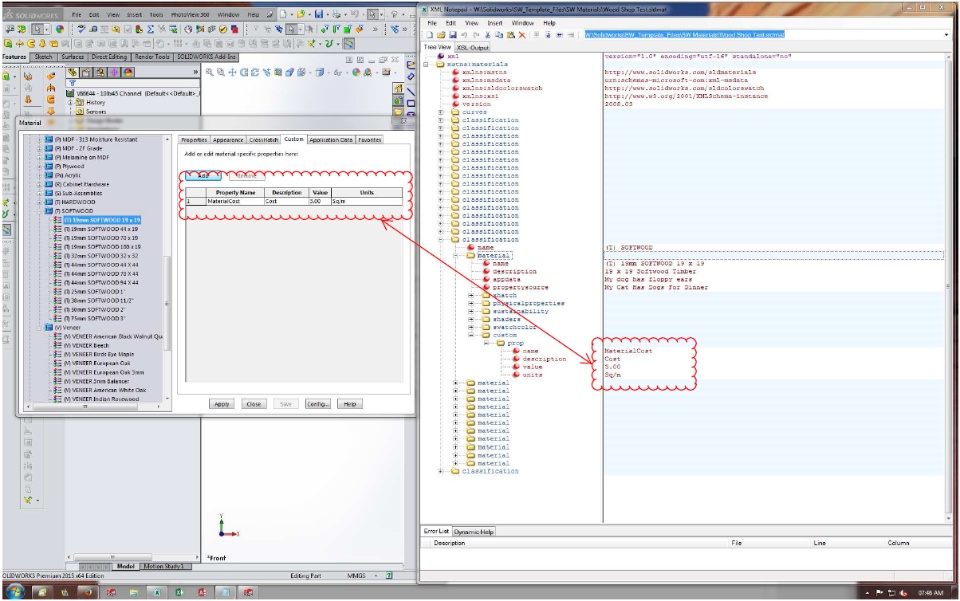The height and width of the screenshot is (601, 960).
Task: Click the New file icon in XML Notepad
Action: [429, 35]
